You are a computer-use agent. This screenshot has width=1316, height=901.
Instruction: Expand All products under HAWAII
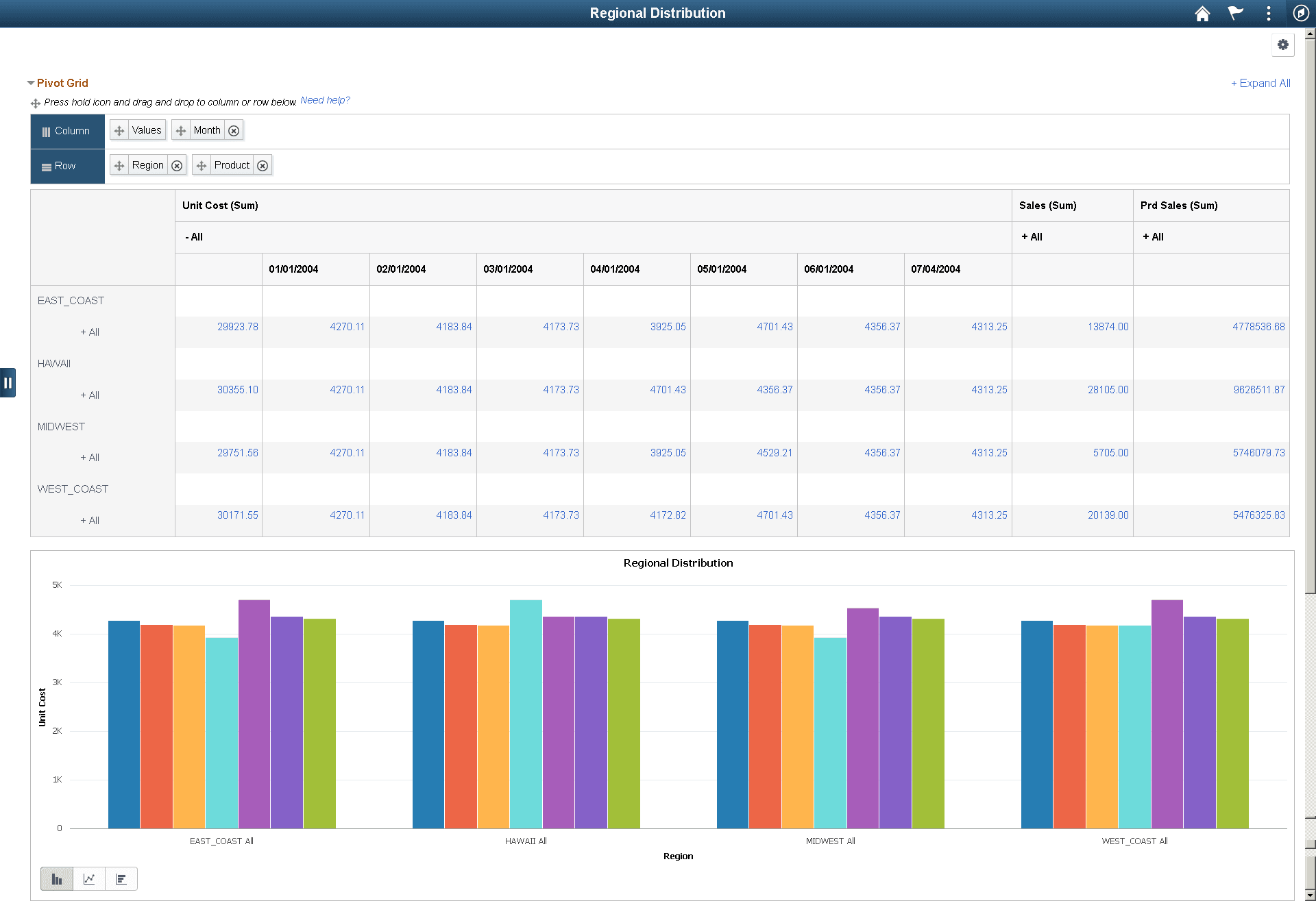click(x=90, y=395)
